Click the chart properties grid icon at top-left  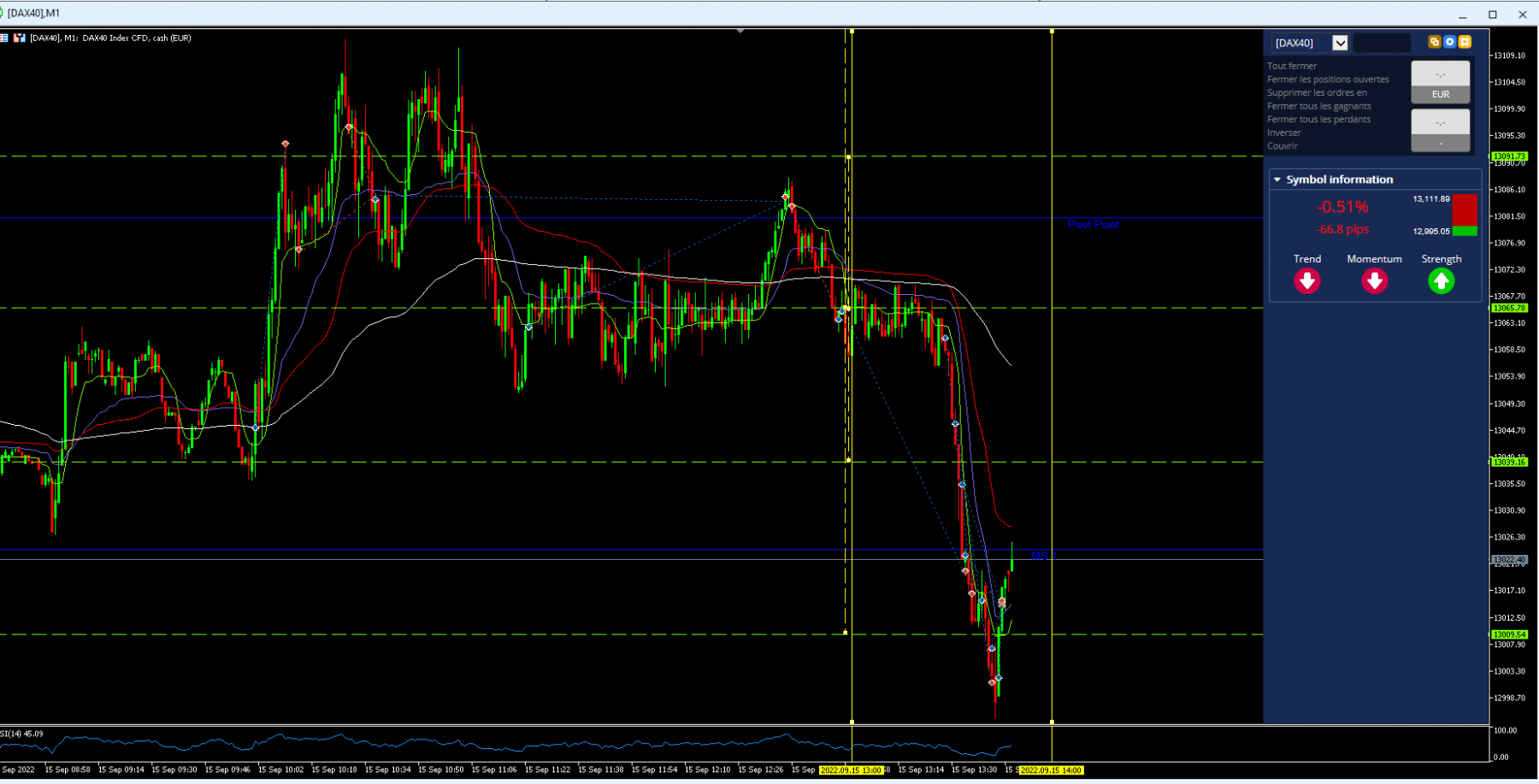[4, 38]
